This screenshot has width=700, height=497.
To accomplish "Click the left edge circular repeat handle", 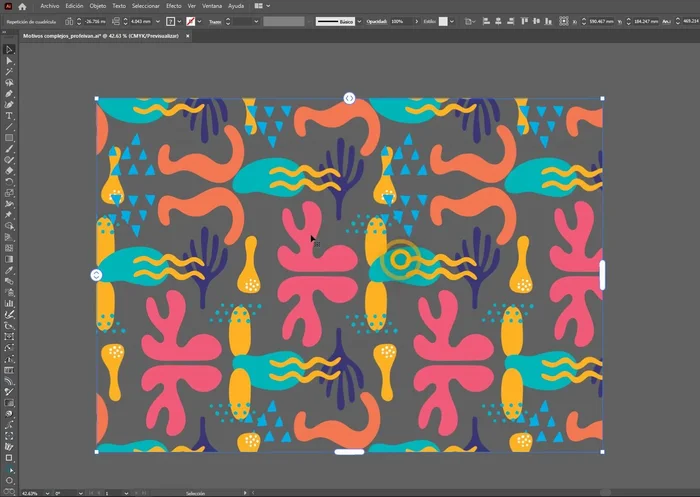I will pyautogui.click(x=96, y=275).
